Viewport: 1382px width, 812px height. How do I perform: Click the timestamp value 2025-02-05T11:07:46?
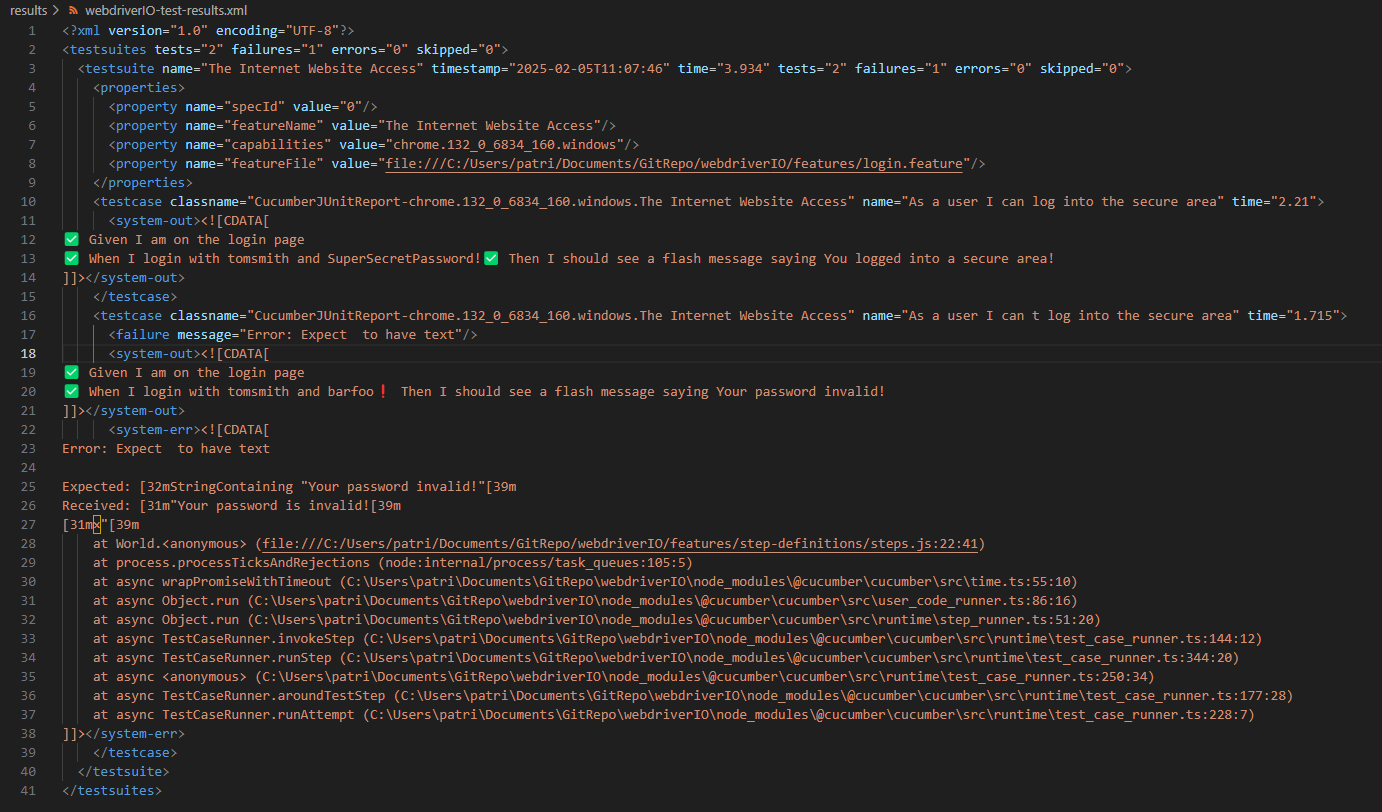[x=589, y=69]
